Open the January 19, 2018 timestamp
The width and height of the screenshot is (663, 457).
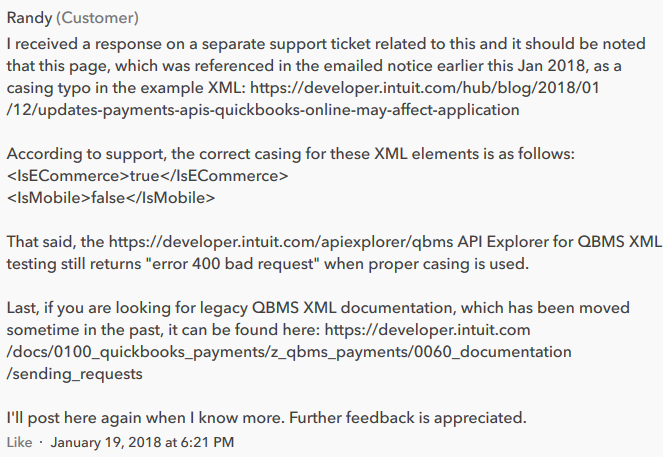[142, 442]
